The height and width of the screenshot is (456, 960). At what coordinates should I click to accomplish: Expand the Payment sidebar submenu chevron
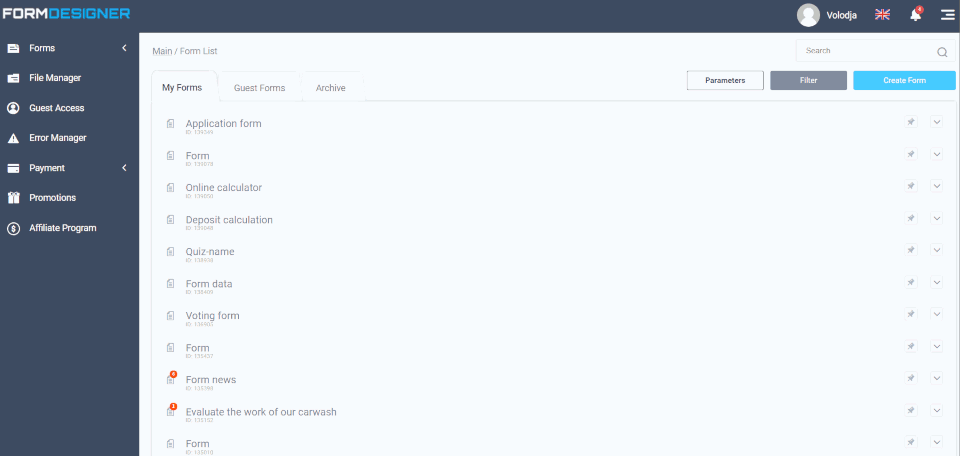click(124, 168)
